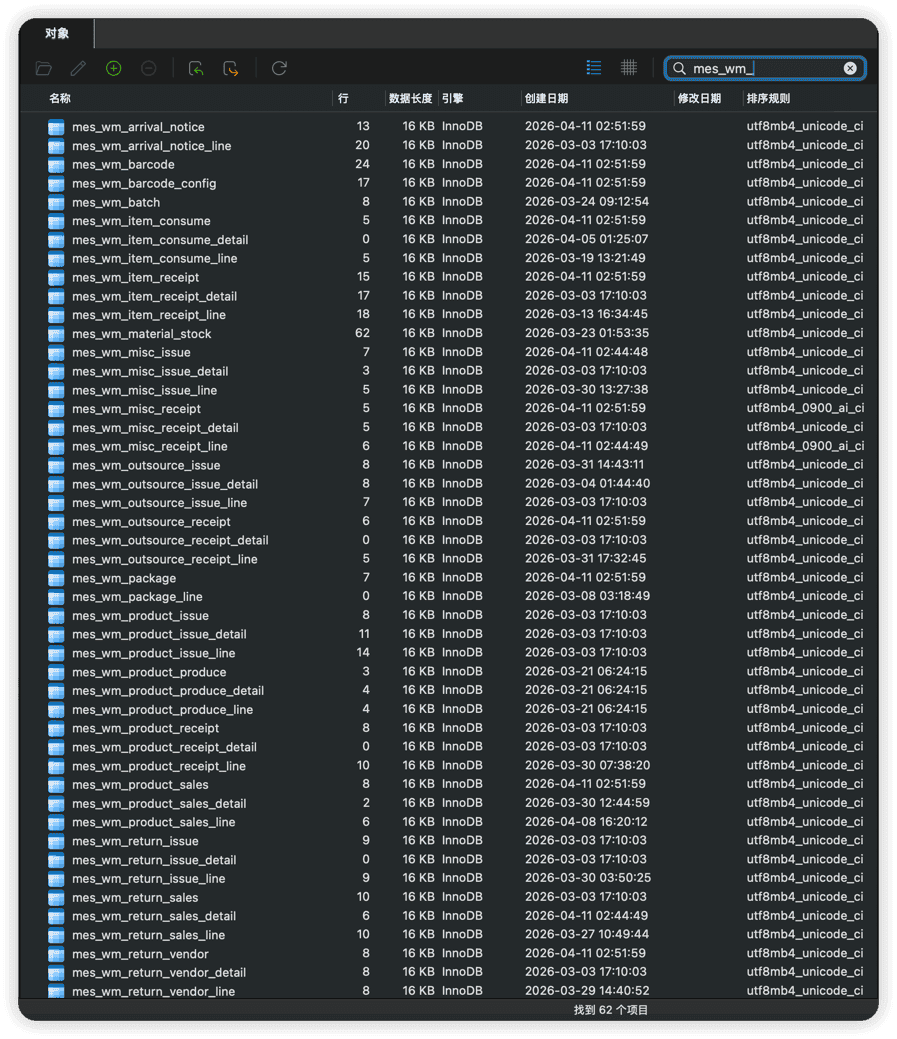Click inside the mes_wm_ search field
Image resolution: width=897 pixels, height=1039 pixels.
click(765, 68)
